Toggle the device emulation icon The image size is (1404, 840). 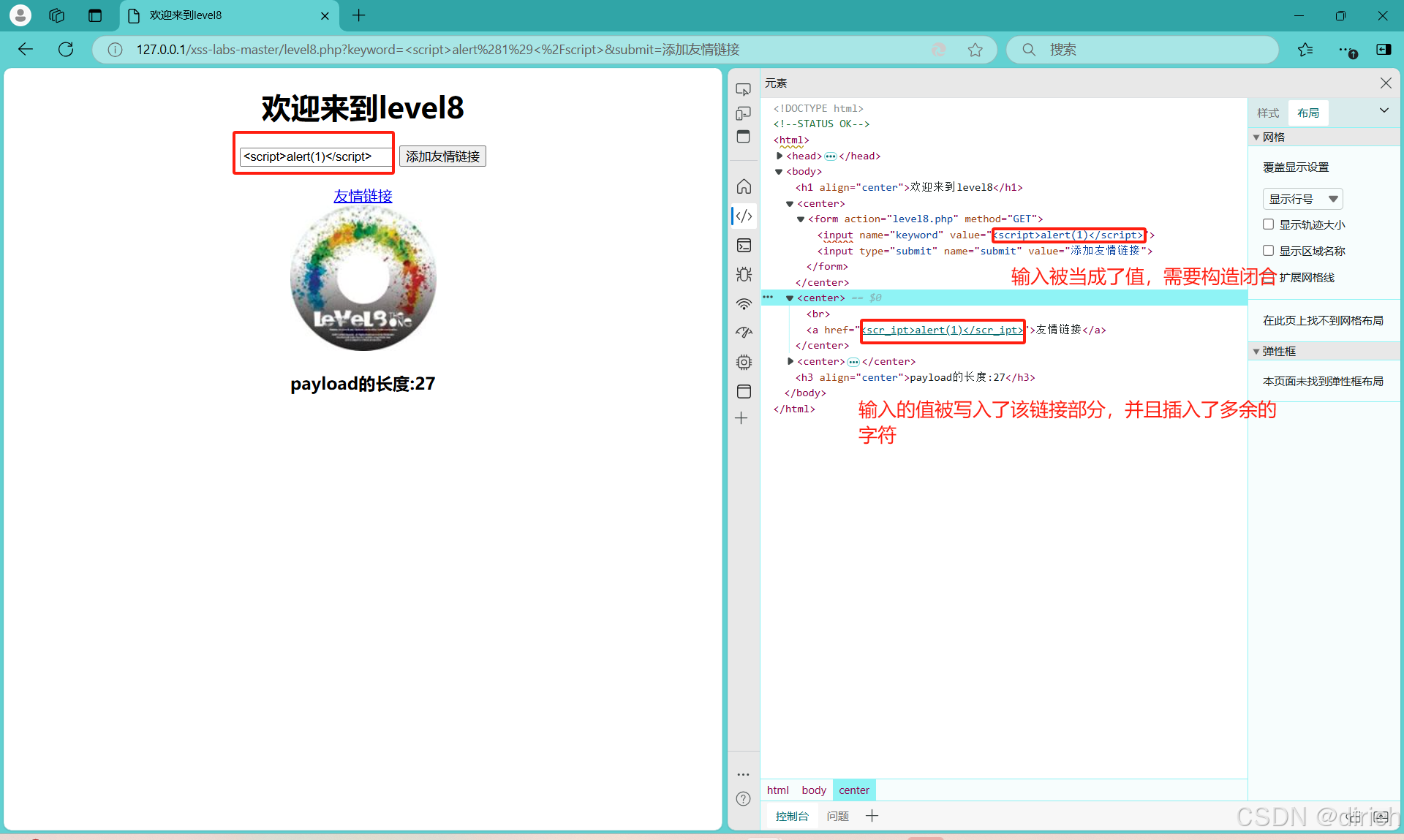click(x=743, y=113)
